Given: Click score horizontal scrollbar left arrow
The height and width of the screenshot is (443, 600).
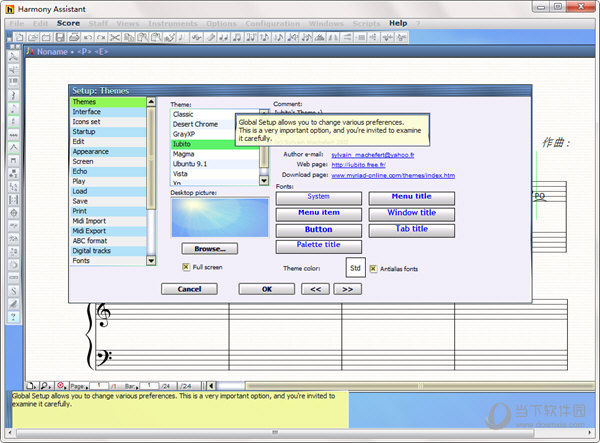Looking at the screenshot, I should click(211, 386).
